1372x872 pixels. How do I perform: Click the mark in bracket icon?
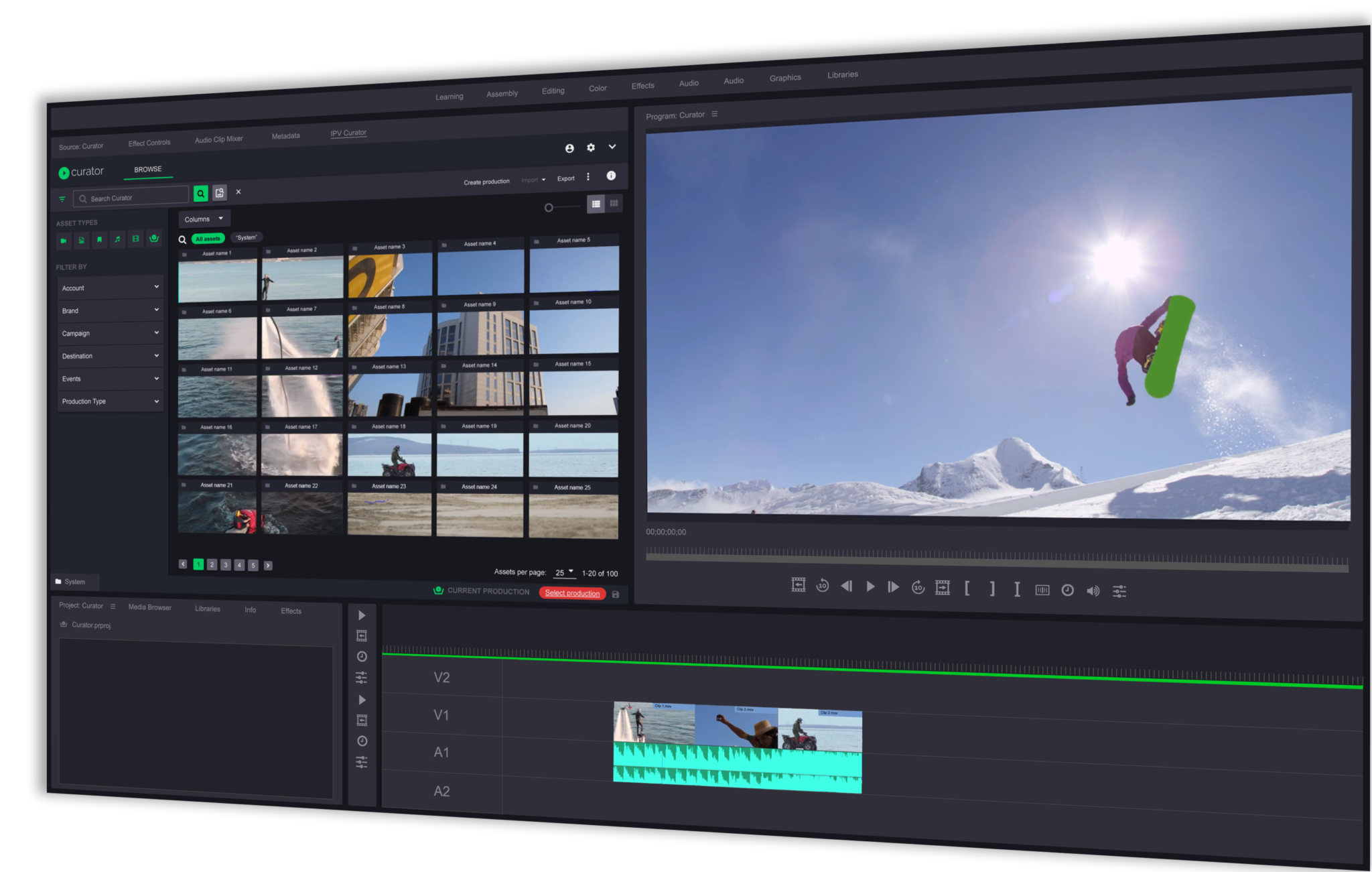point(967,588)
